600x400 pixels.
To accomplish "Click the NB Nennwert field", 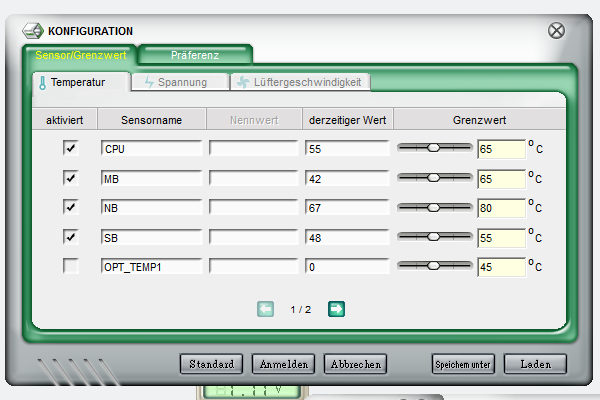I will 253,207.
